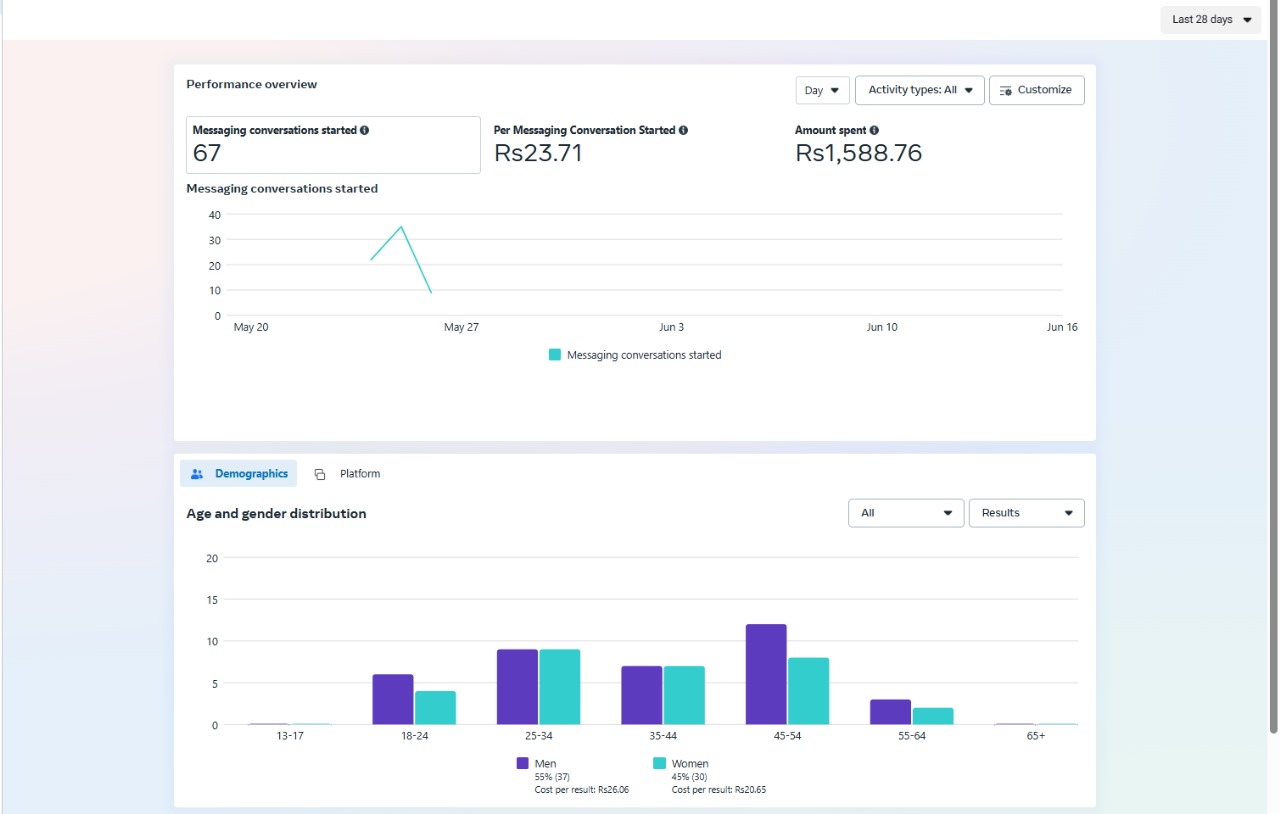This screenshot has width=1280, height=814.
Task: Select the Messaging conversations started metric card
Action: (333, 145)
